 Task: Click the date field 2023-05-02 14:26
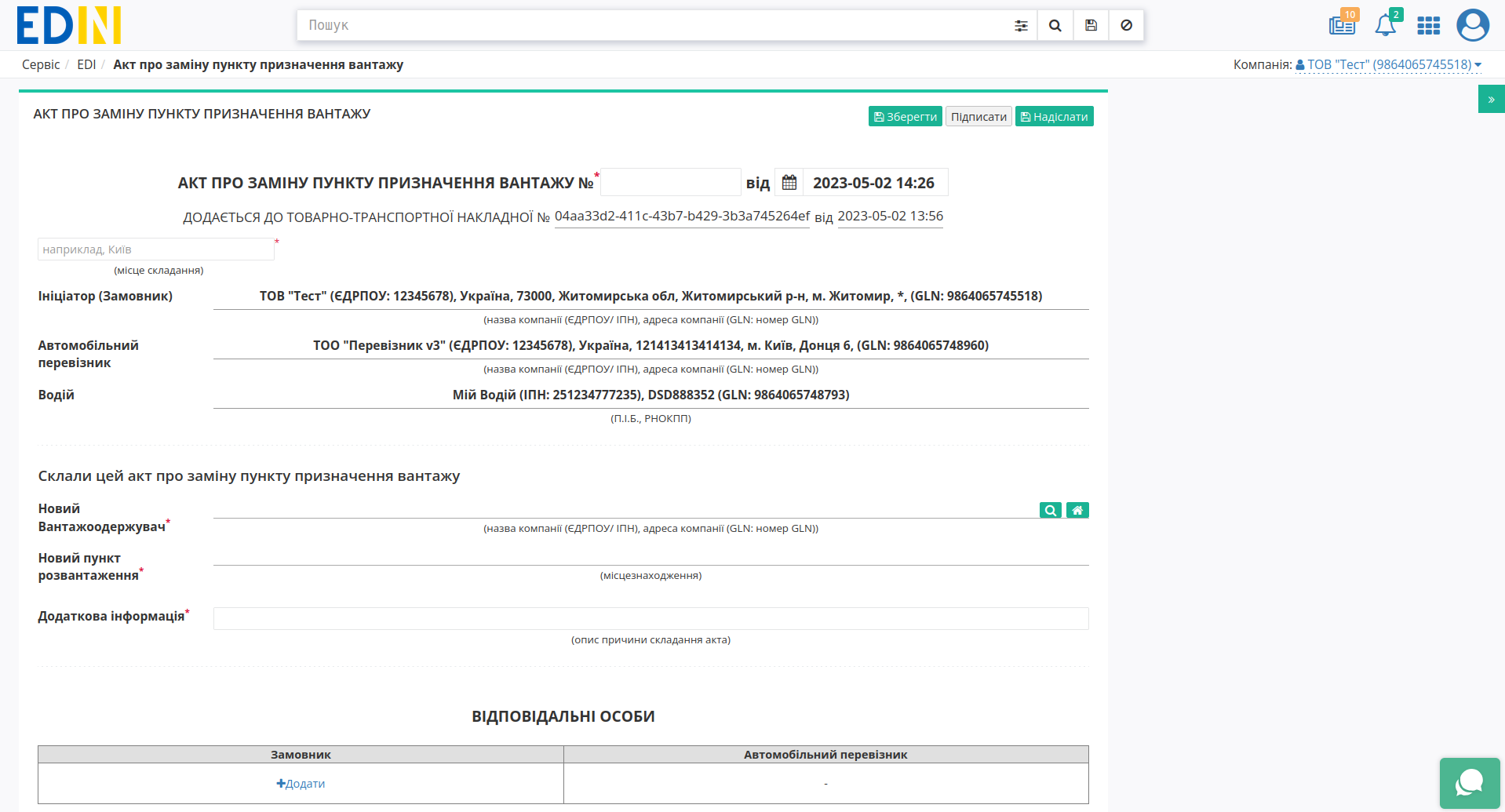tap(874, 182)
